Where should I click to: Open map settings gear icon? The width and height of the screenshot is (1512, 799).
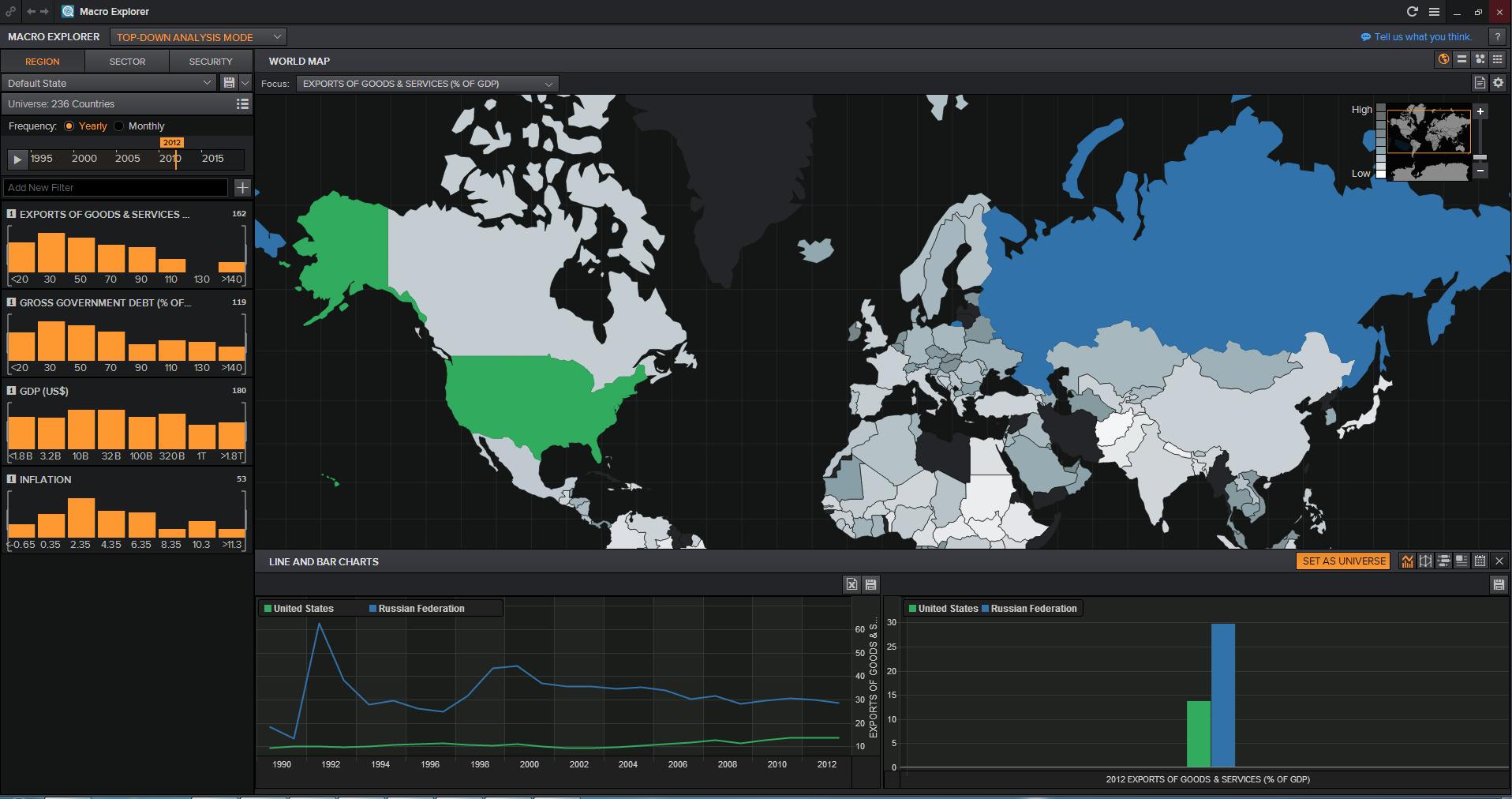pos(1498,83)
